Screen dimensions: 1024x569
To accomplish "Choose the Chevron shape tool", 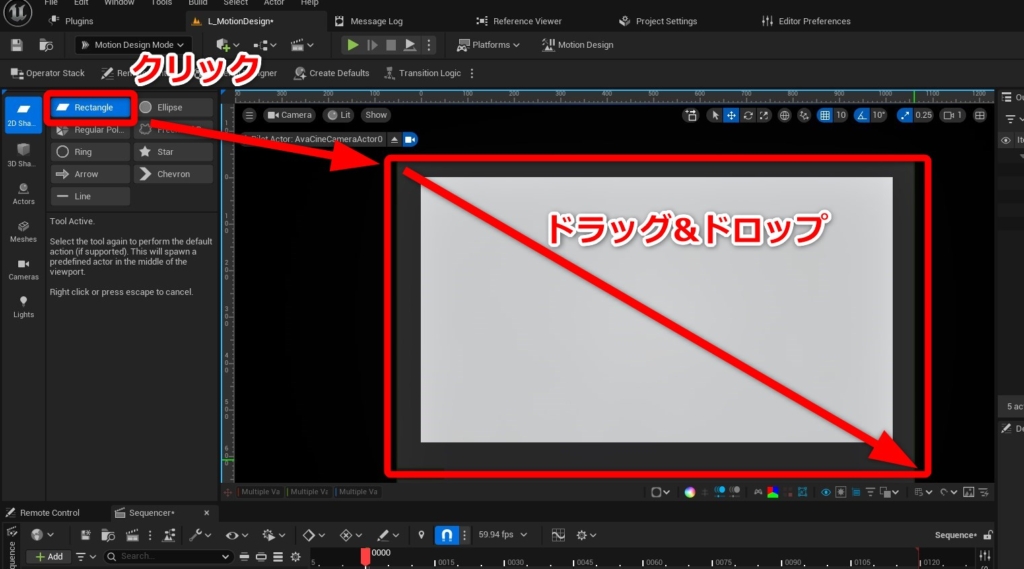I will [x=173, y=174].
